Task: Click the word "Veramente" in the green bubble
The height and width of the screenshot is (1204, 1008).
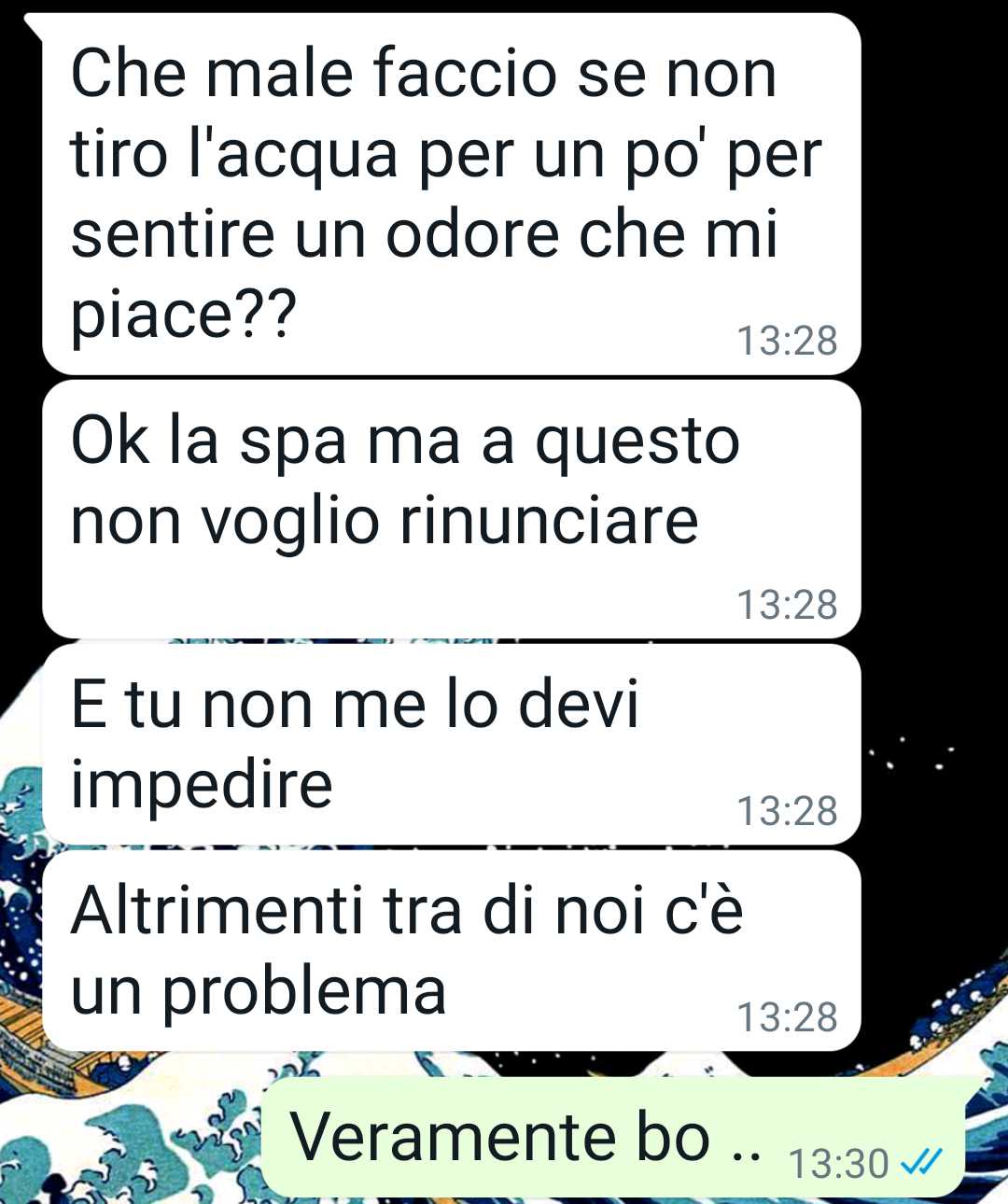Action: pyautogui.click(x=454, y=1137)
